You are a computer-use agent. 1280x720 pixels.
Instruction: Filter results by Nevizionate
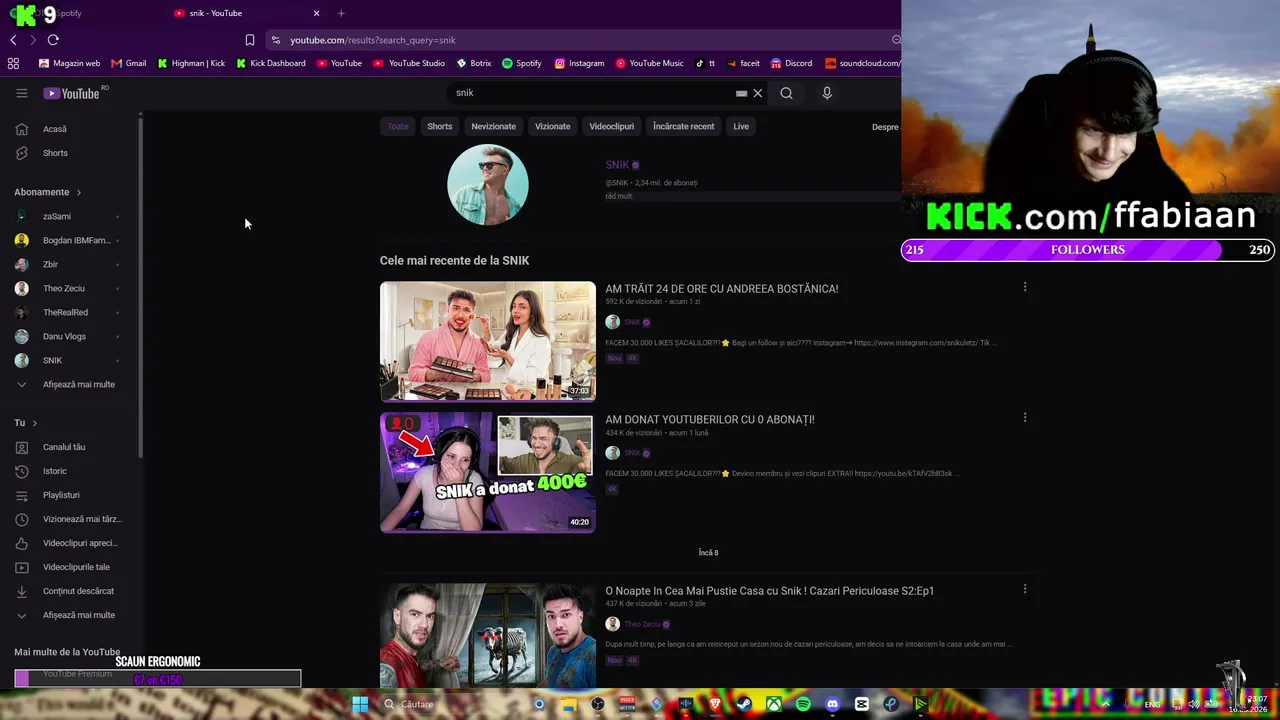click(x=494, y=126)
